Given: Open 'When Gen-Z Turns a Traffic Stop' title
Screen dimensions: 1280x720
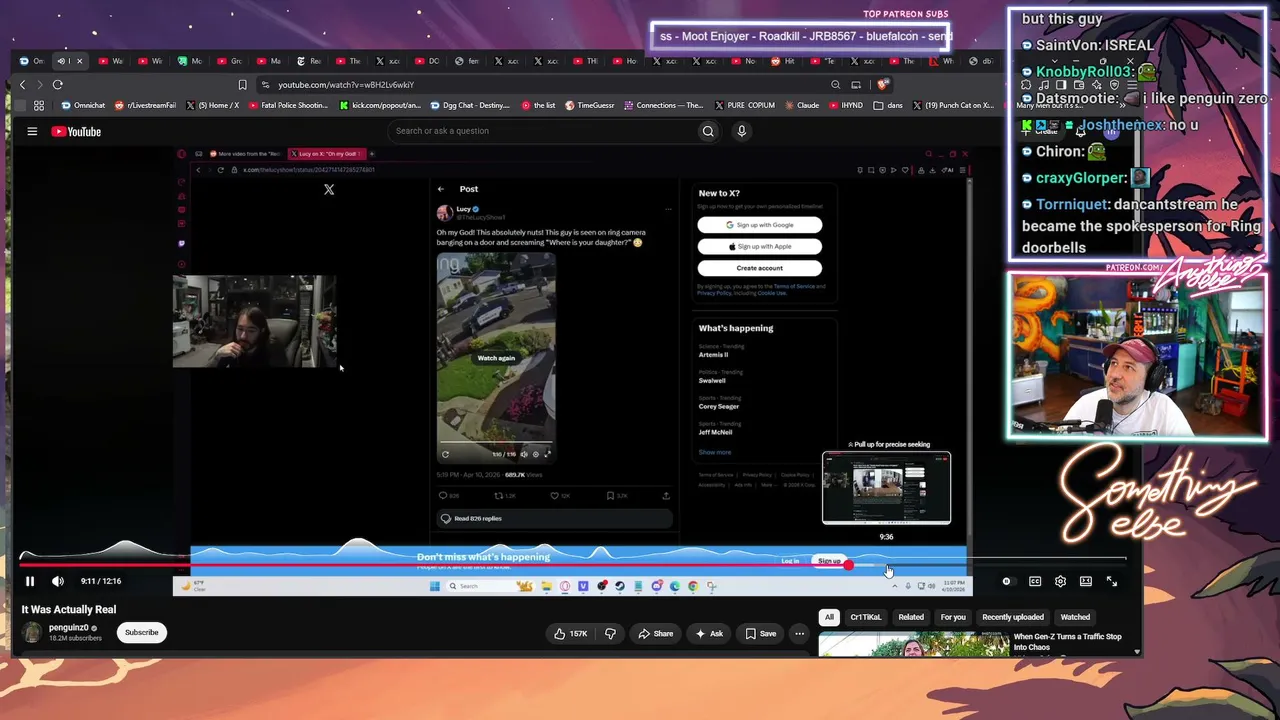Looking at the screenshot, I should pos(1068,641).
